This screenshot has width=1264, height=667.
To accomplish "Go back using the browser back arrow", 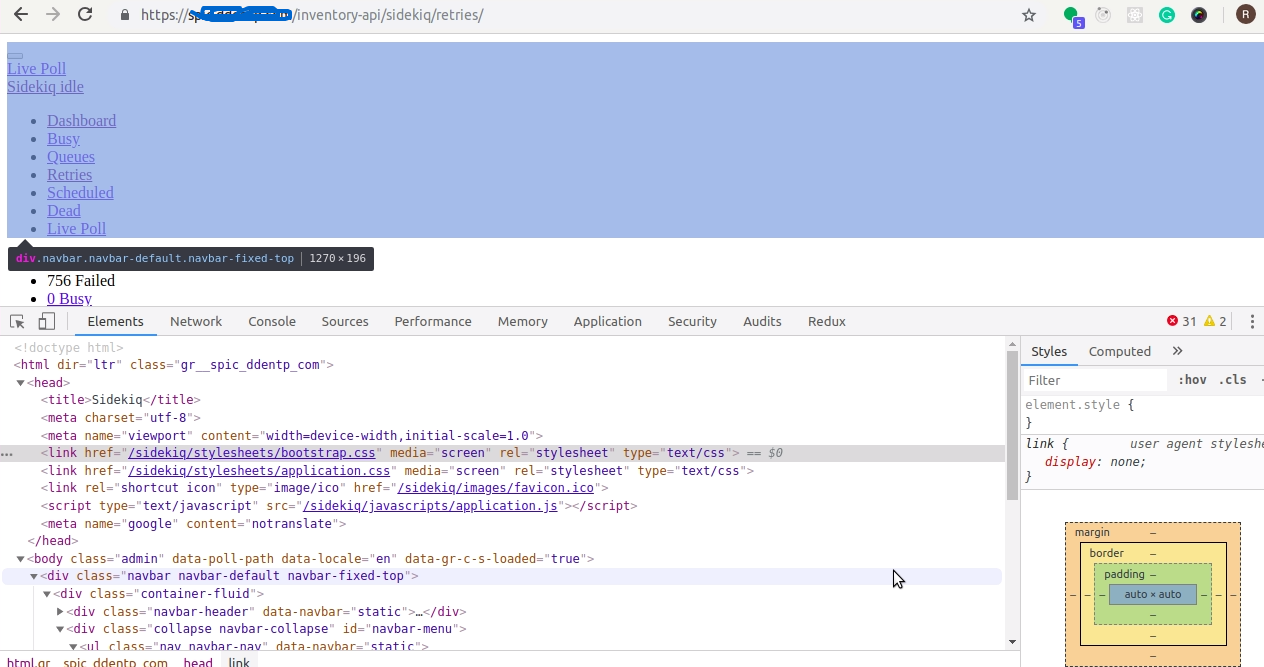I will coord(21,15).
